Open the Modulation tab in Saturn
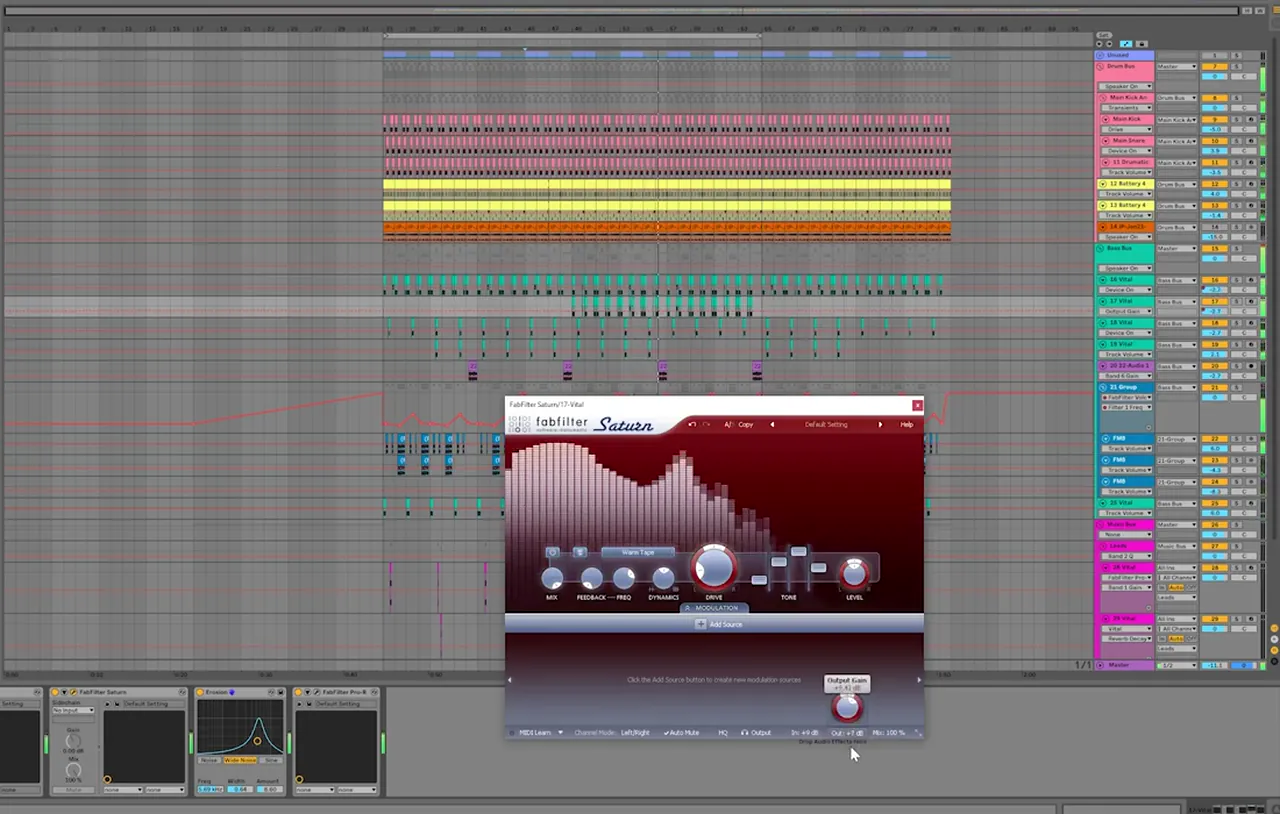 pyautogui.click(x=715, y=608)
